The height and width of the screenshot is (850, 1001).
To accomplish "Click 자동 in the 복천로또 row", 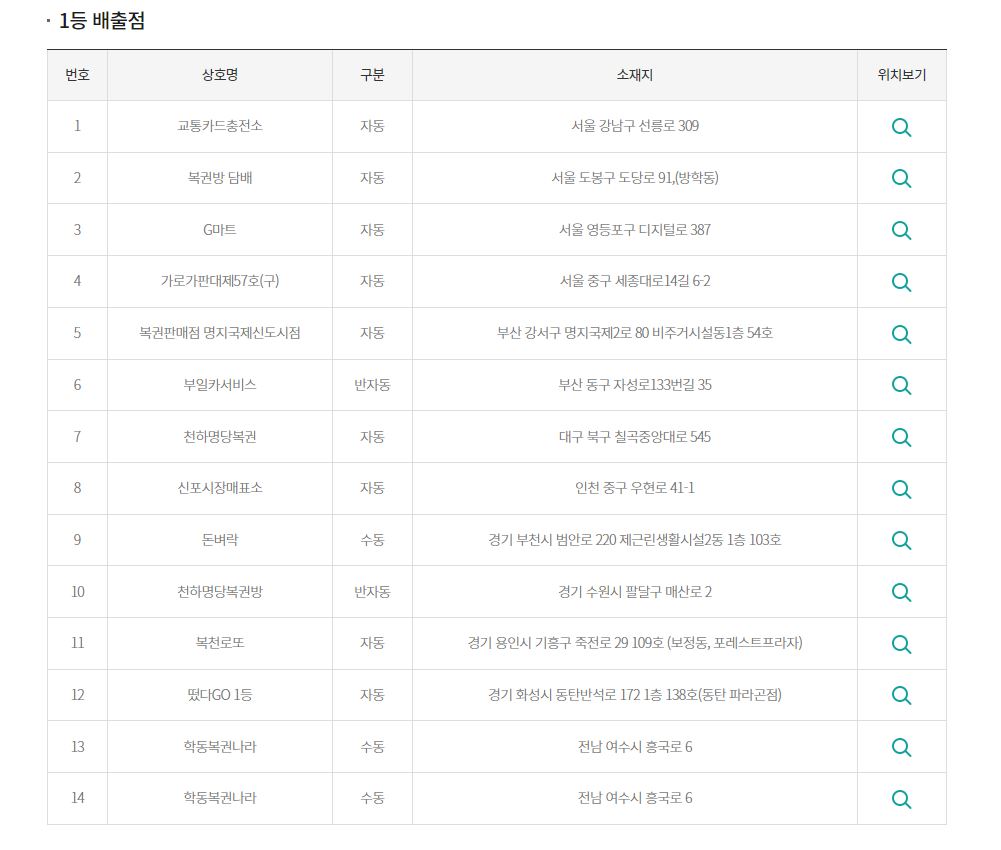I will pos(372,642).
